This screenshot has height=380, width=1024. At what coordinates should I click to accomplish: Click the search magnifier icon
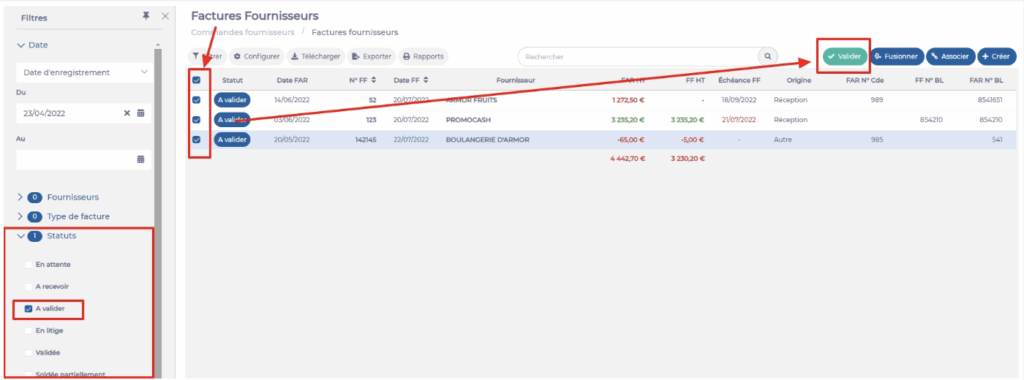[768, 57]
